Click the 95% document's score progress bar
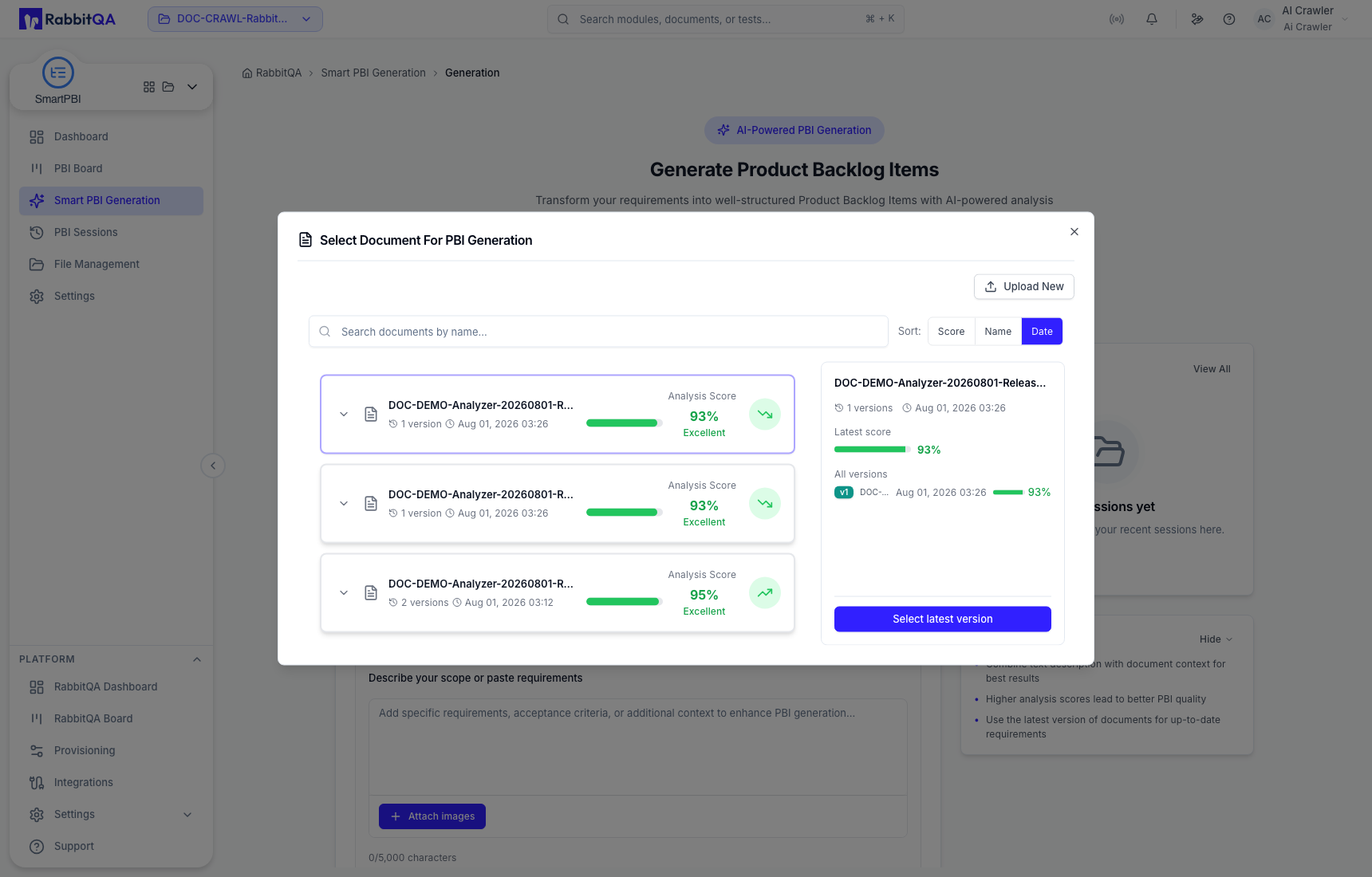1372x877 pixels. [624, 602]
